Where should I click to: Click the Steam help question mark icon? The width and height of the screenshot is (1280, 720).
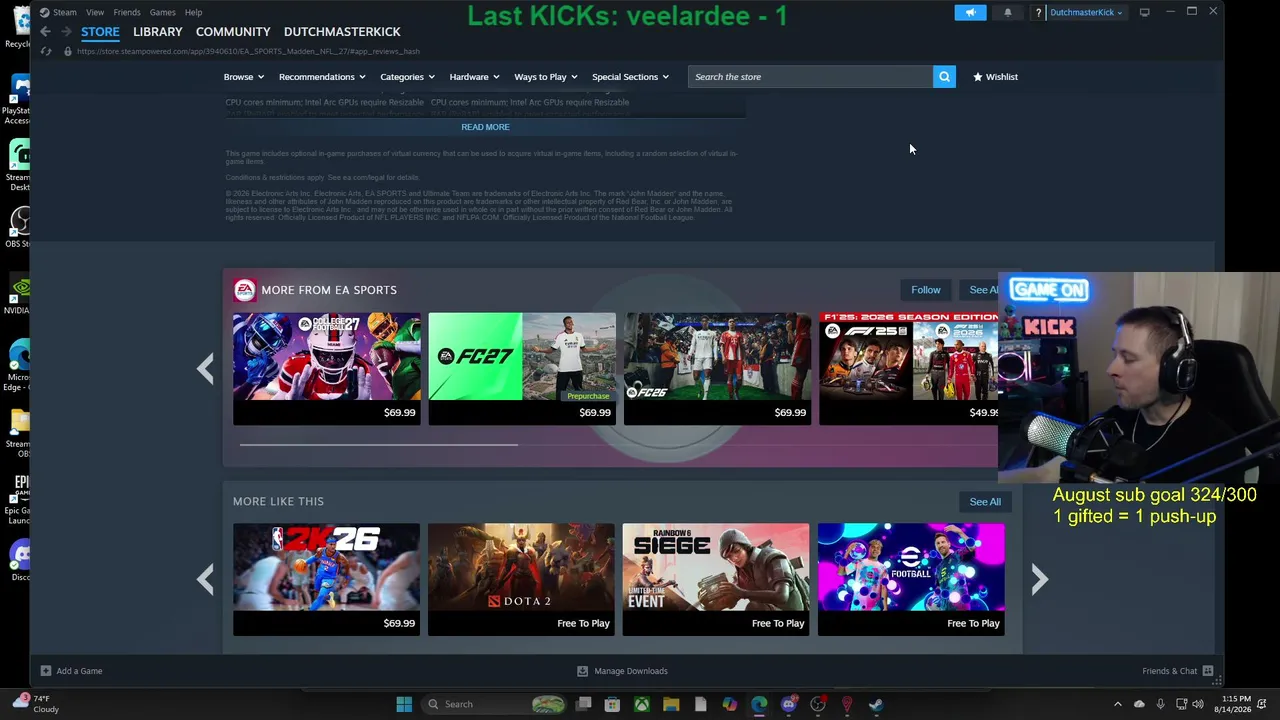[x=1038, y=12]
